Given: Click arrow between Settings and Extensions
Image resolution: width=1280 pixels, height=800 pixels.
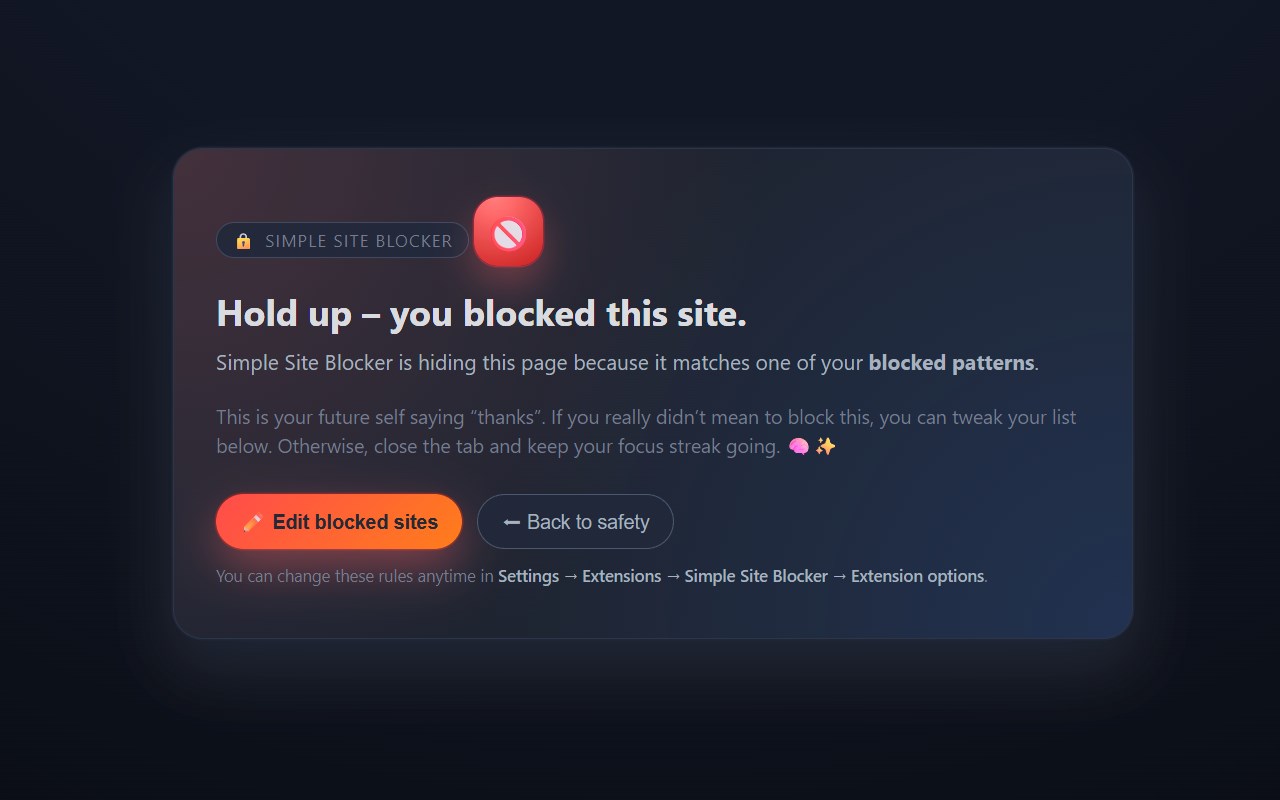Looking at the screenshot, I should [x=571, y=576].
